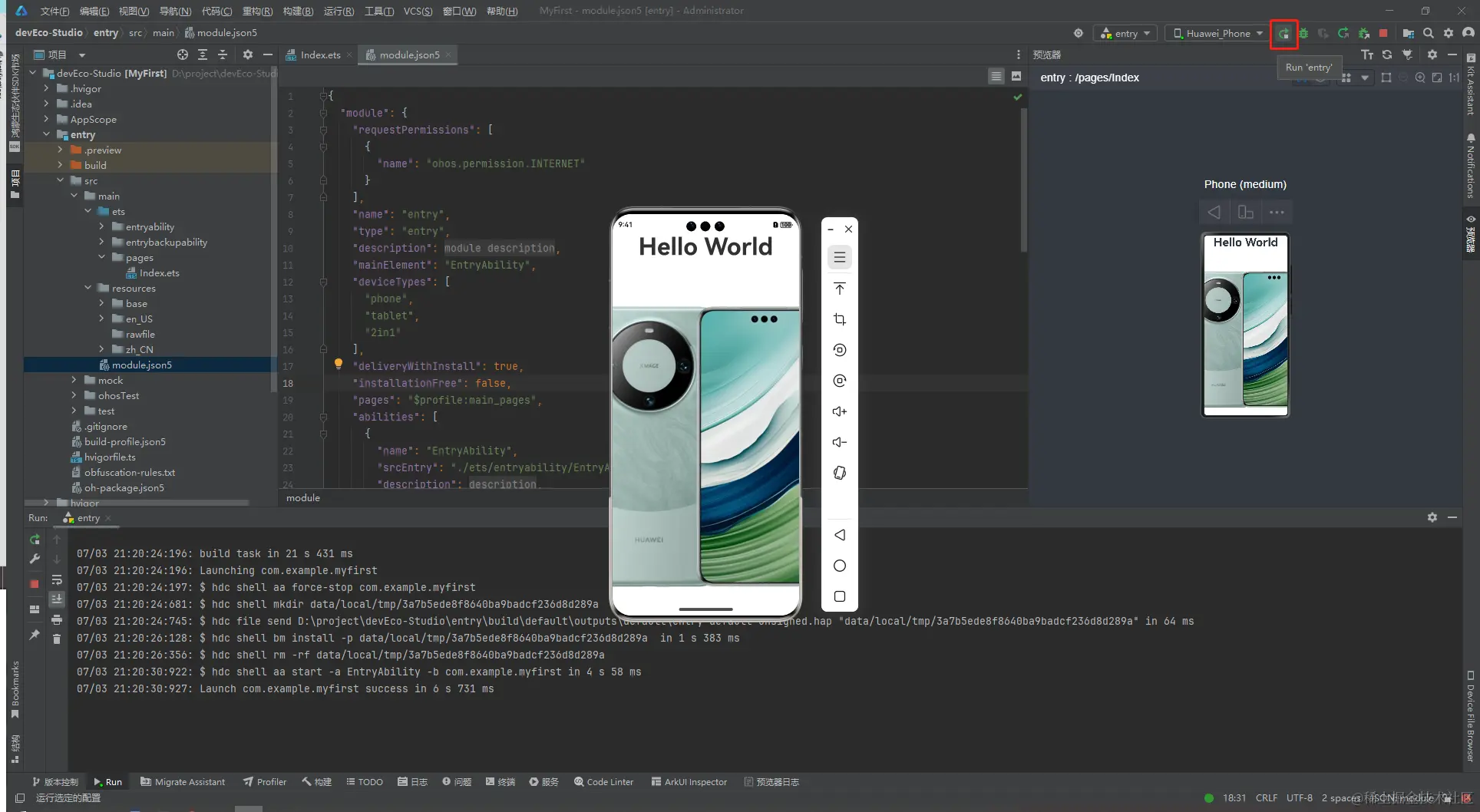Attach debugger to process icon
1480x812 pixels.
tap(1364, 34)
